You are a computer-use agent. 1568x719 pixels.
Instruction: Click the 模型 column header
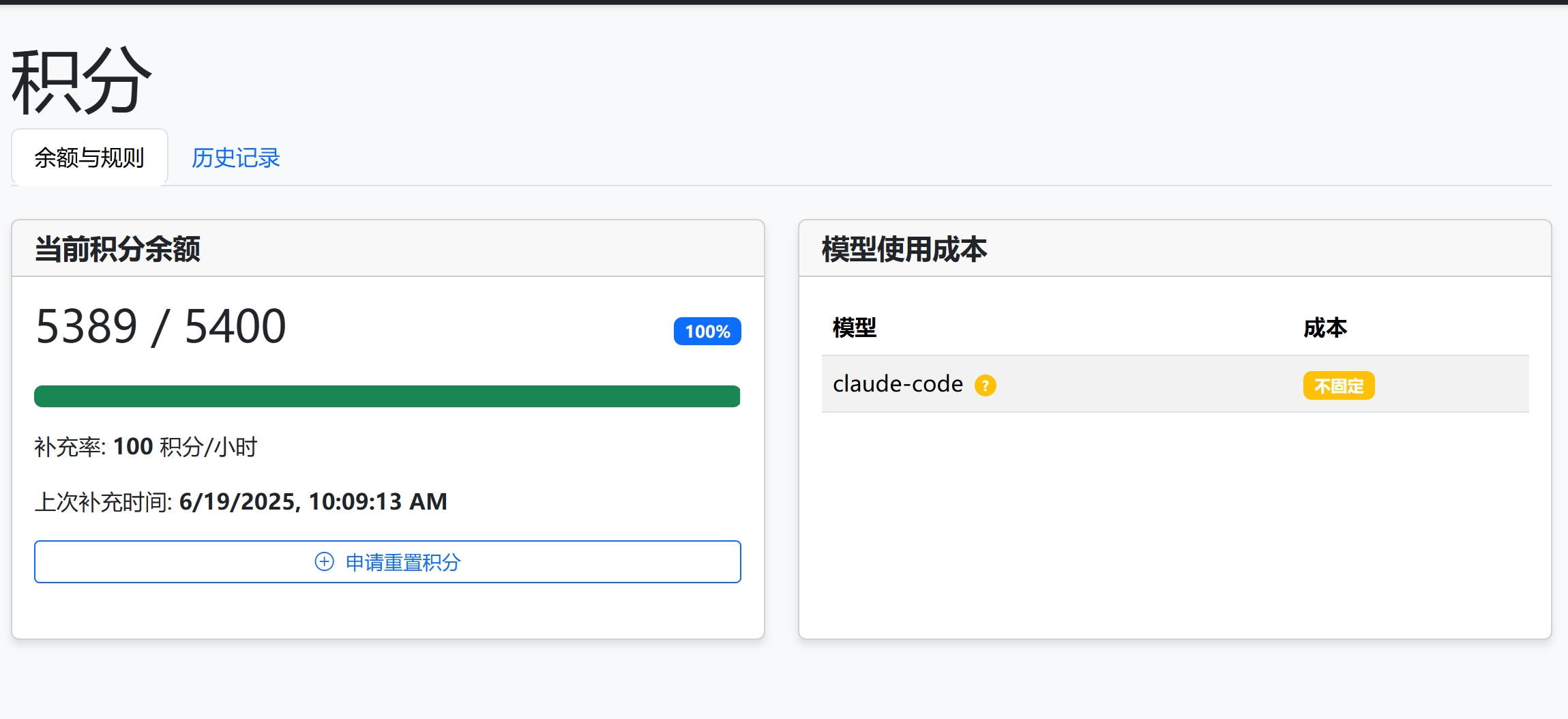(854, 328)
